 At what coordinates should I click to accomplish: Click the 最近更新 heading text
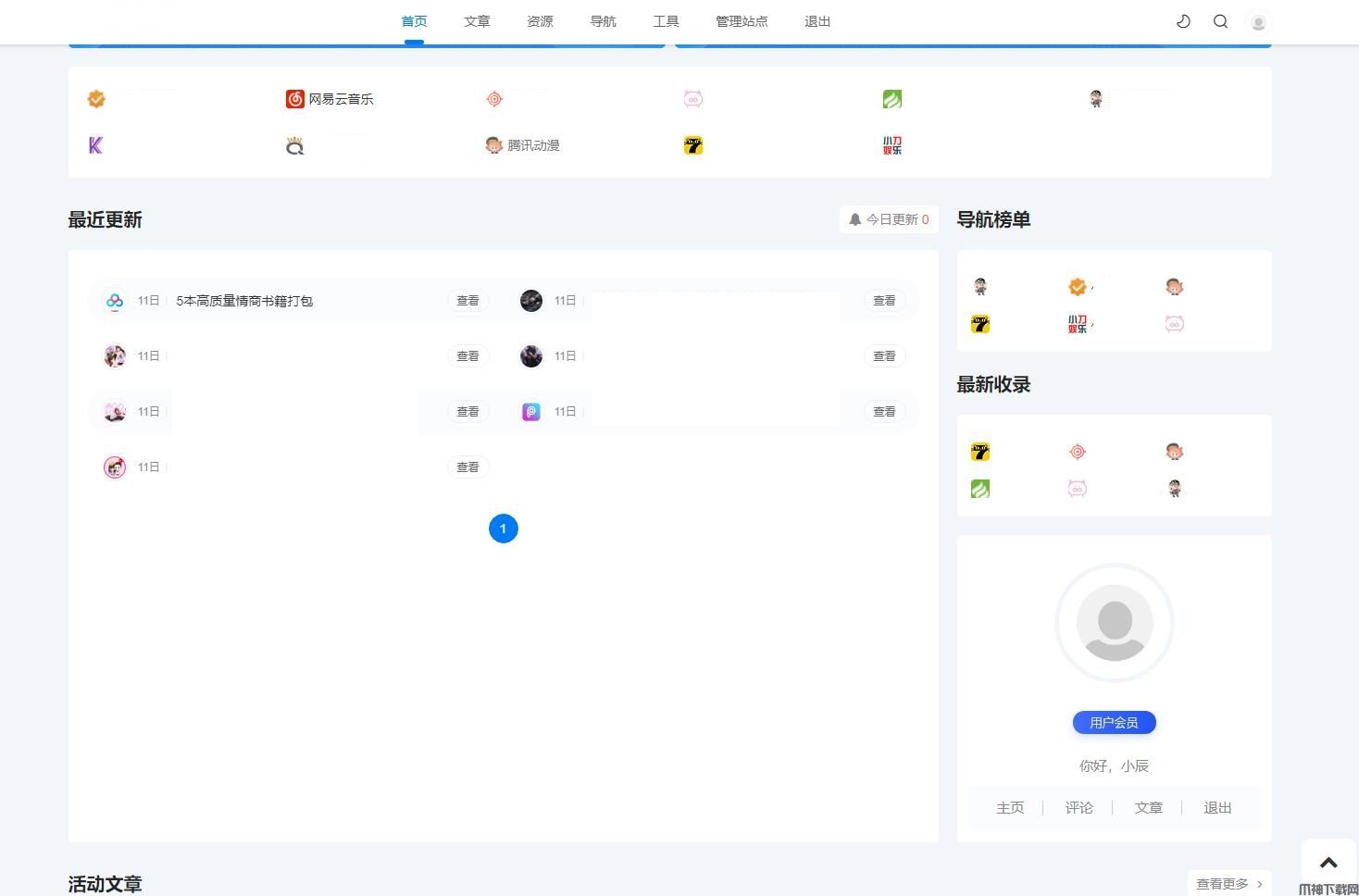click(x=105, y=219)
